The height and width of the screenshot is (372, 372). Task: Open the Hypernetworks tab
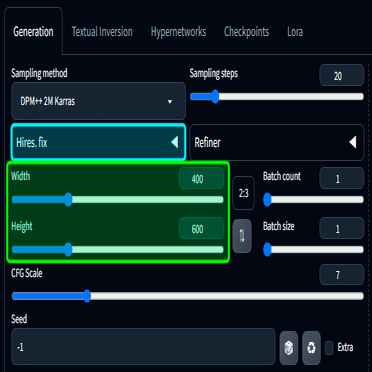[x=178, y=32]
